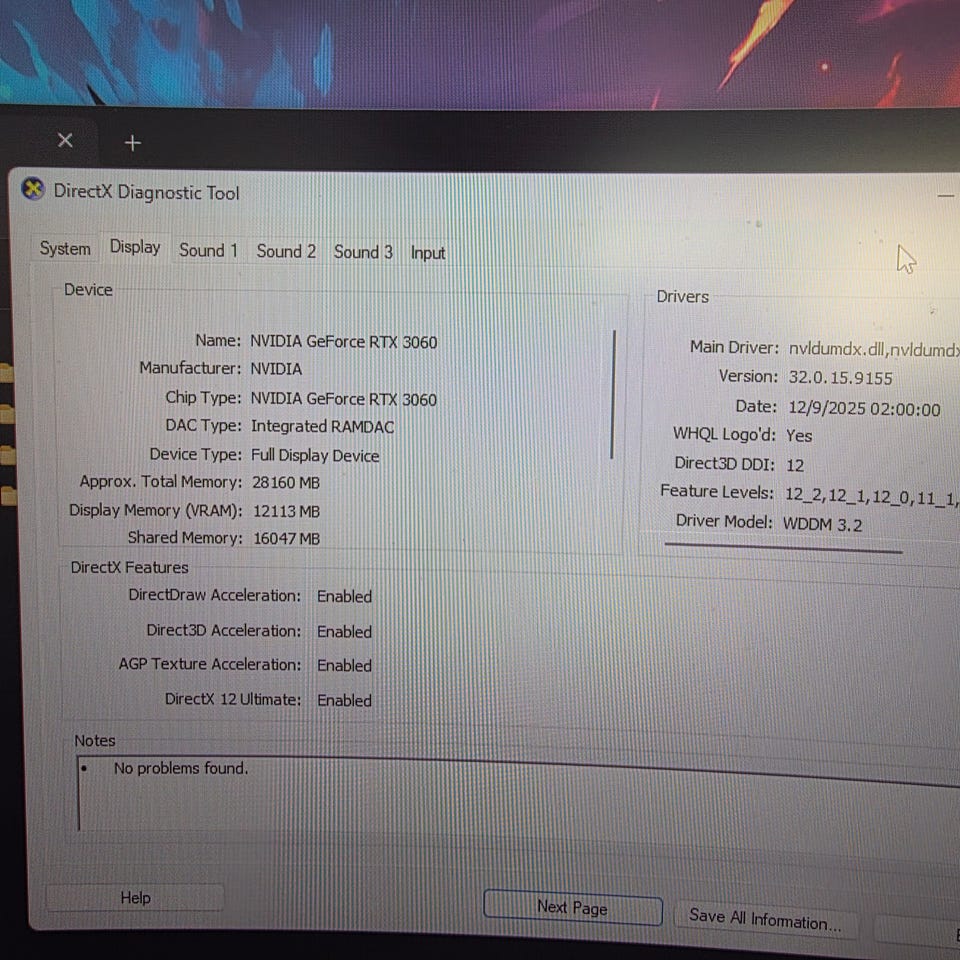Image resolution: width=960 pixels, height=960 pixels.
Task: Click Main Driver nvldumdx.dll value
Action: [874, 350]
